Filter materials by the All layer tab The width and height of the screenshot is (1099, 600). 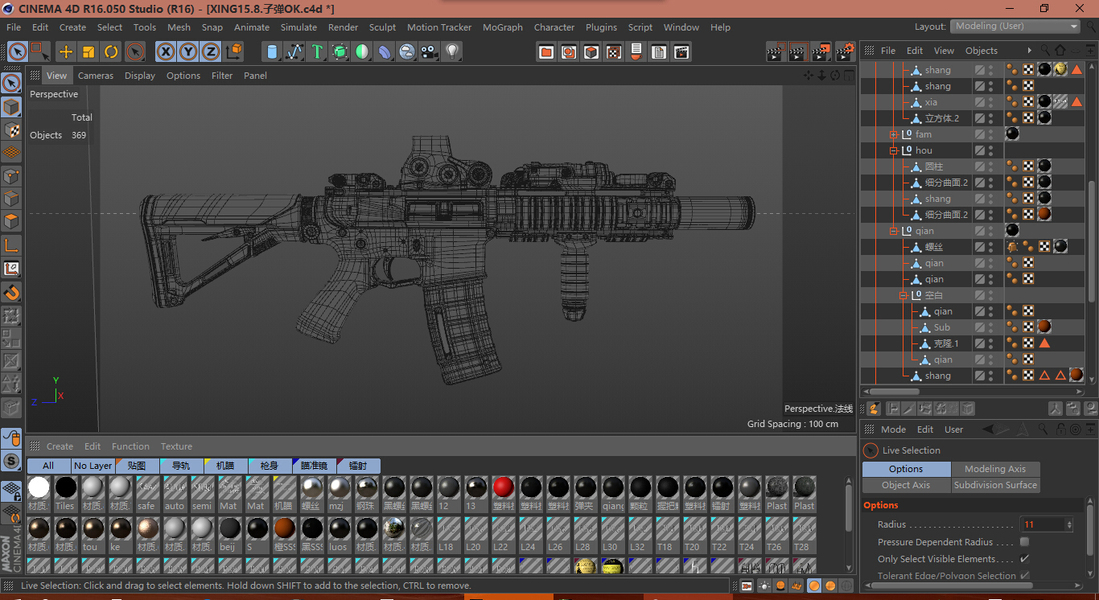(x=48, y=465)
